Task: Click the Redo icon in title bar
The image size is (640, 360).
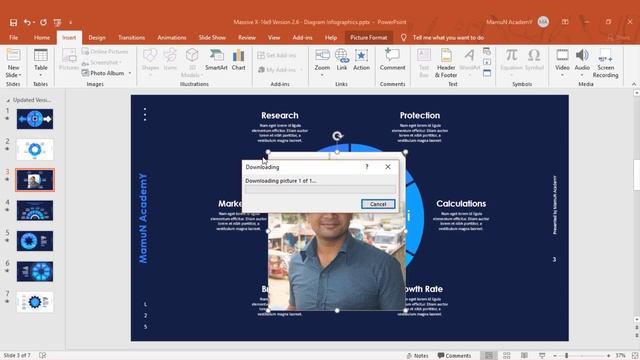Action: [x=43, y=22]
